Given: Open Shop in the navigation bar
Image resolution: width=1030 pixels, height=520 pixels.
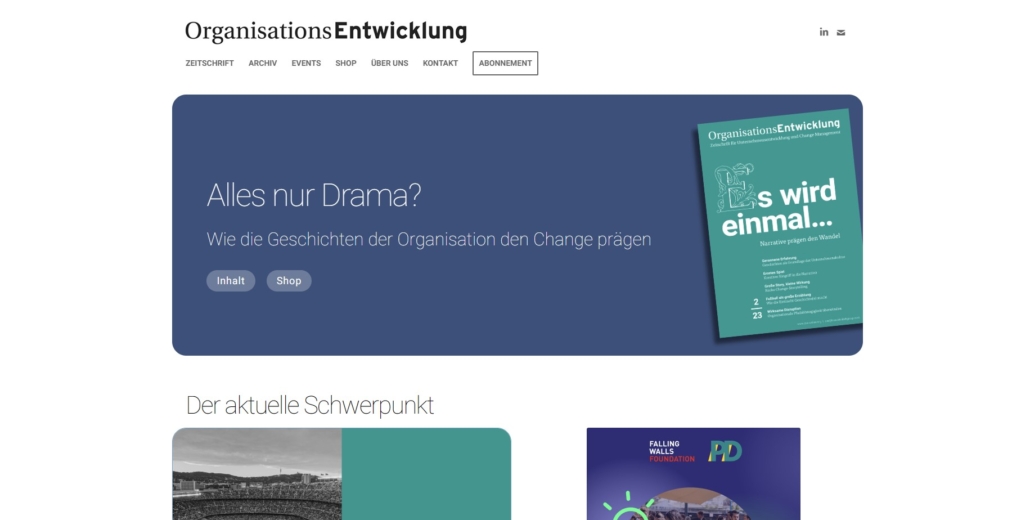Looking at the screenshot, I should (346, 64).
